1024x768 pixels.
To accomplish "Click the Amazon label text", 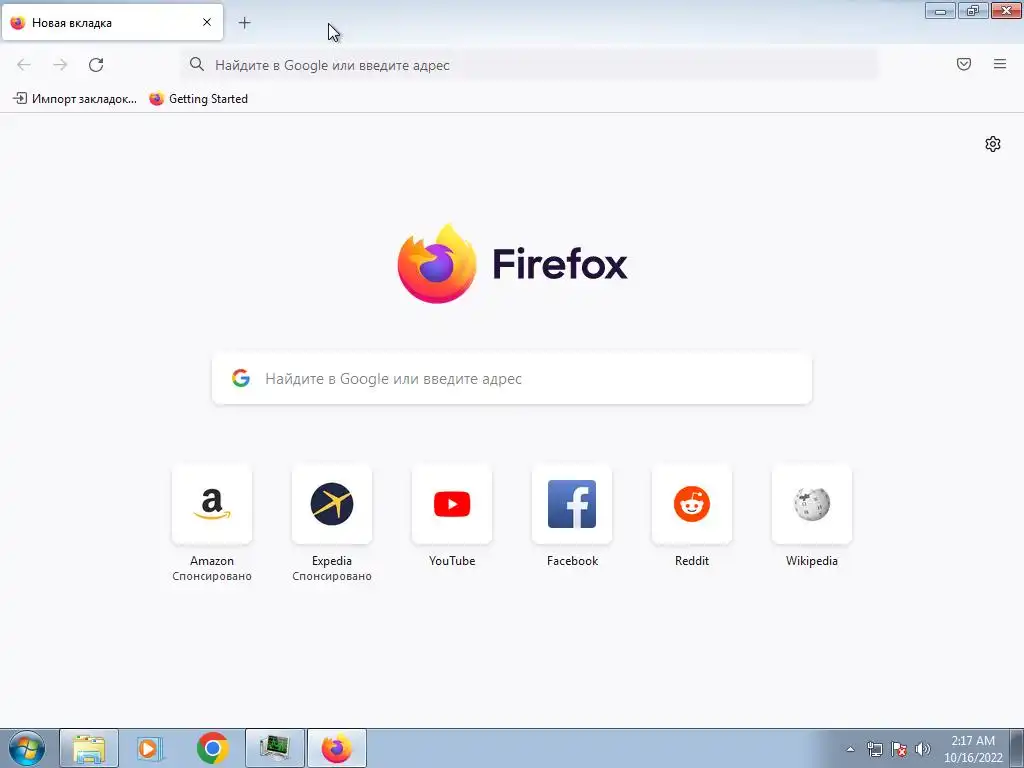I will (x=212, y=561).
